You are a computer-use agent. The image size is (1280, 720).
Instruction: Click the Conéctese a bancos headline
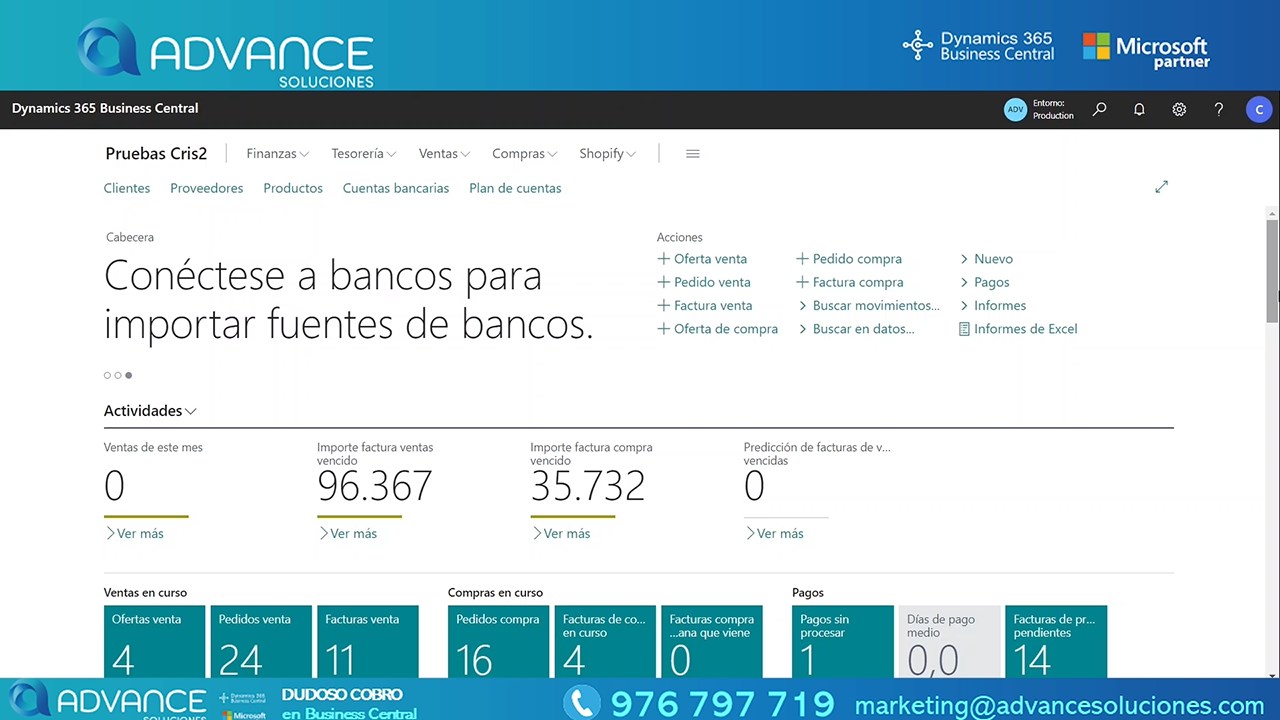tap(349, 299)
